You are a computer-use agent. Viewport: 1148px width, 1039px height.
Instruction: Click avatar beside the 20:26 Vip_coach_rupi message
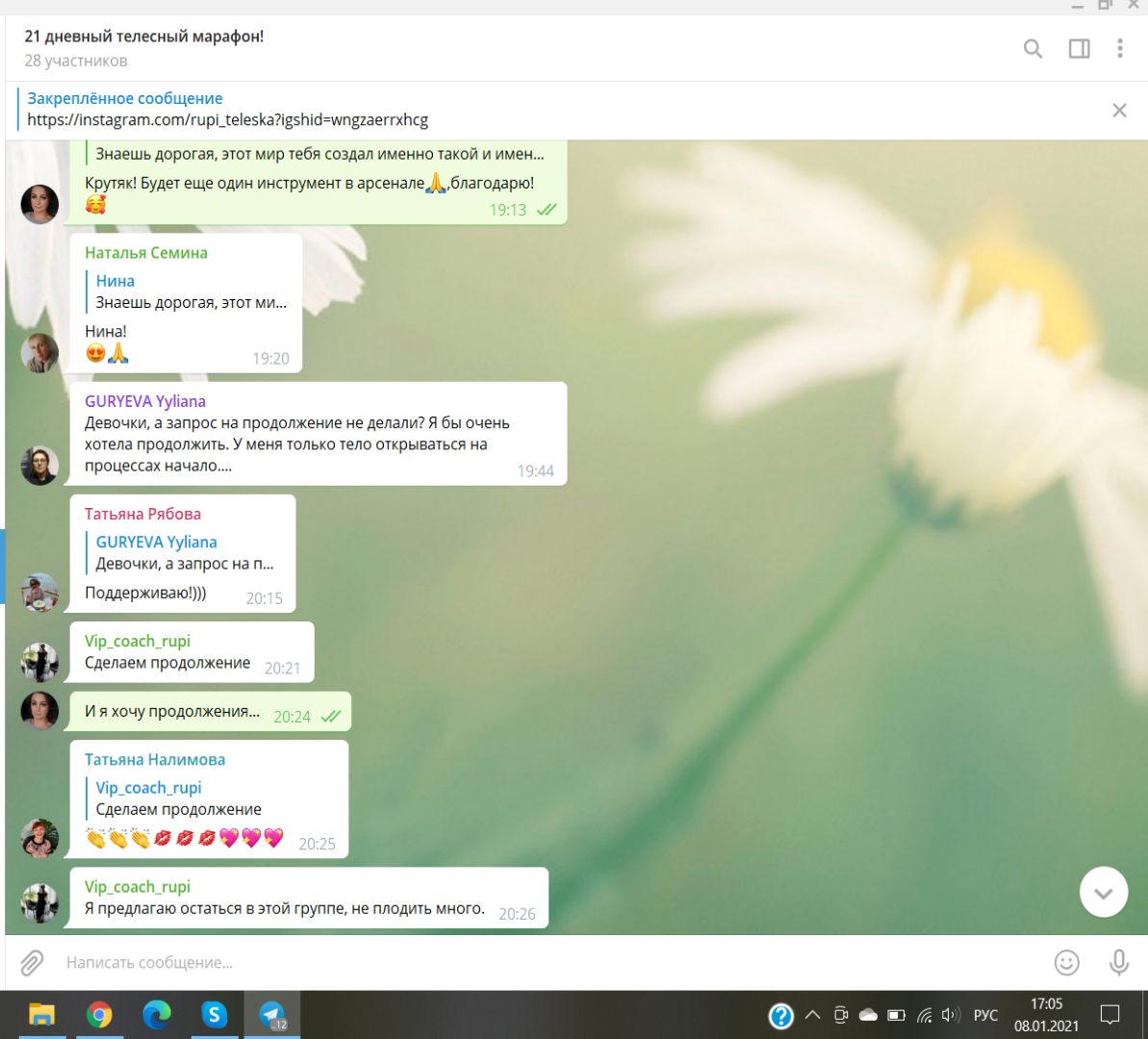[x=39, y=902]
